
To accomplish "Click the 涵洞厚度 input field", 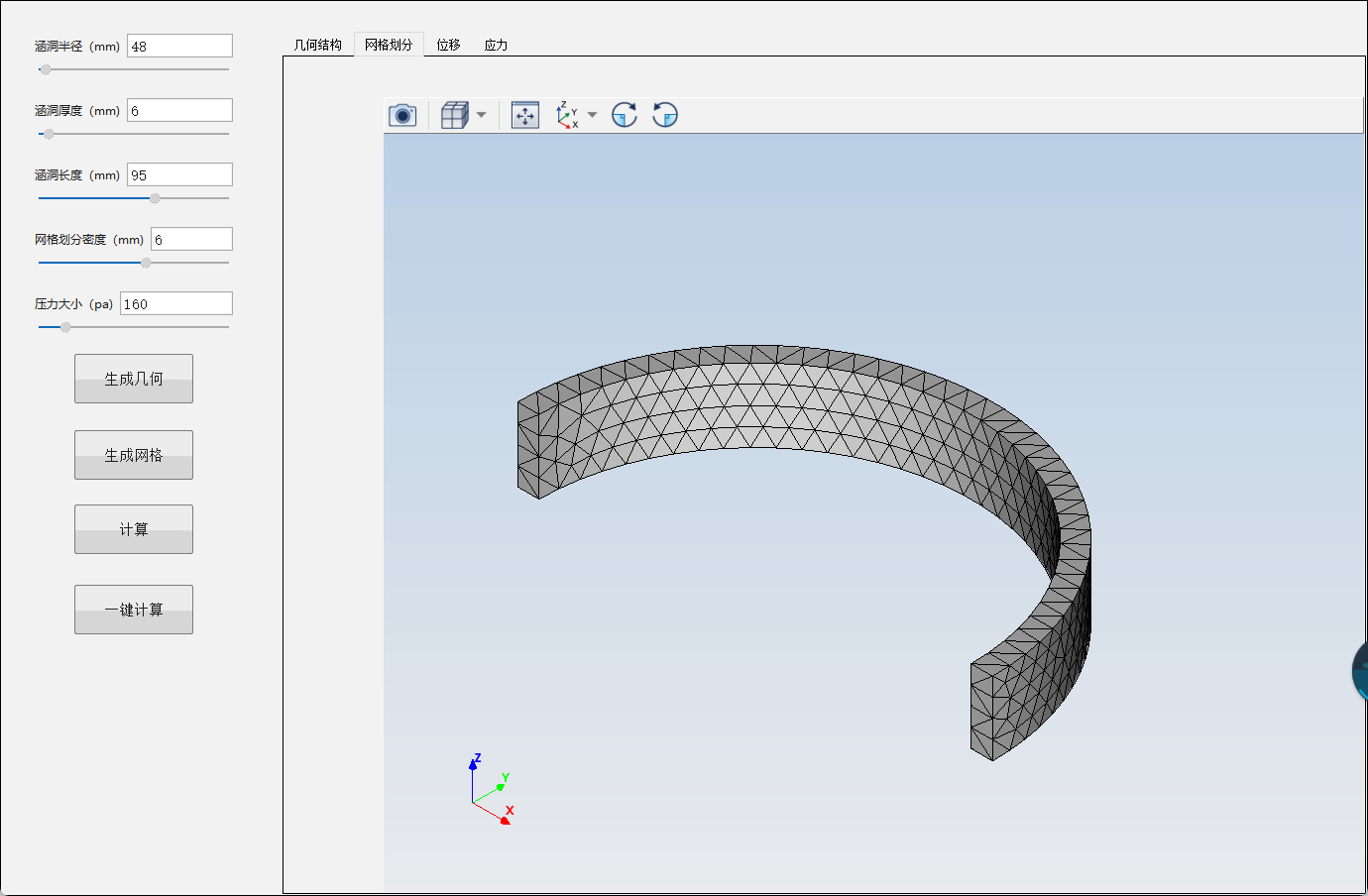I will point(179,110).
